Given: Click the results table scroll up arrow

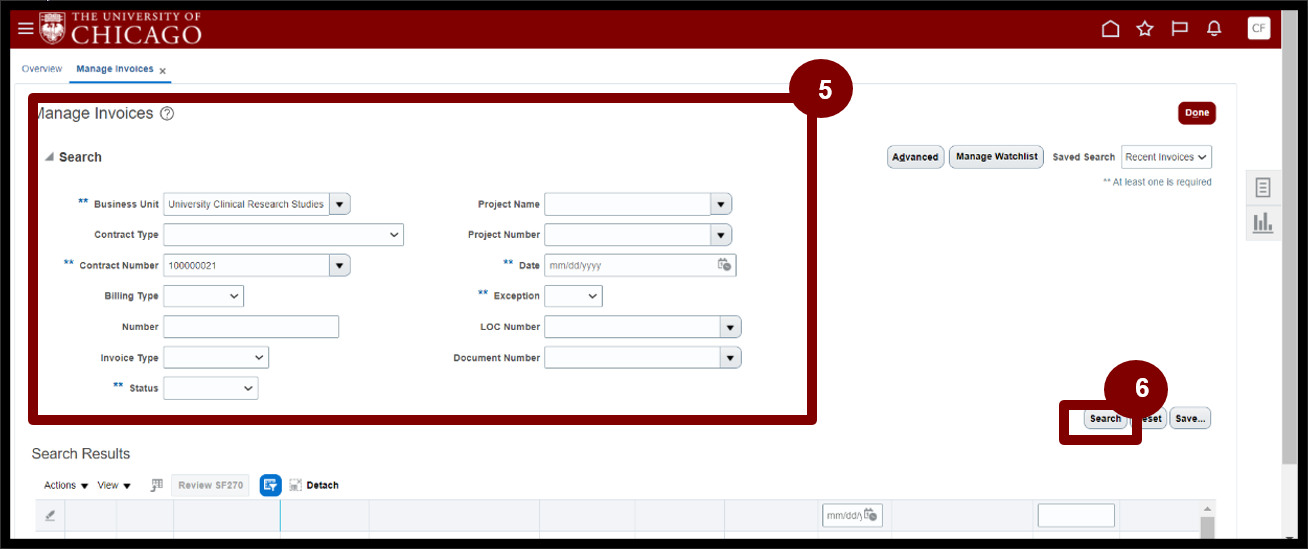Looking at the screenshot, I should tap(1207, 508).
